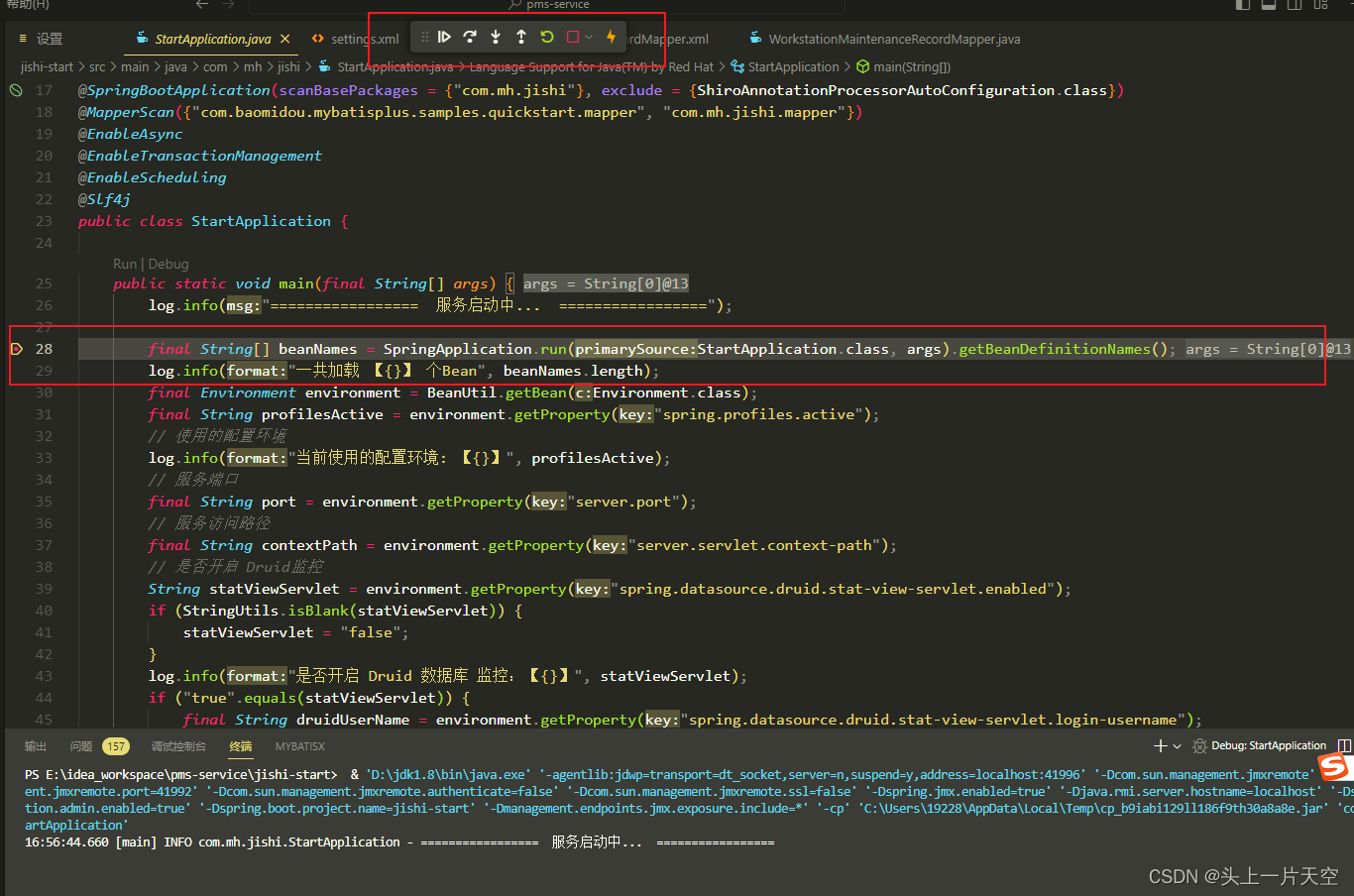The width and height of the screenshot is (1354, 896).
Task: Switch to 调试控制台 panel tab
Action: 178,746
